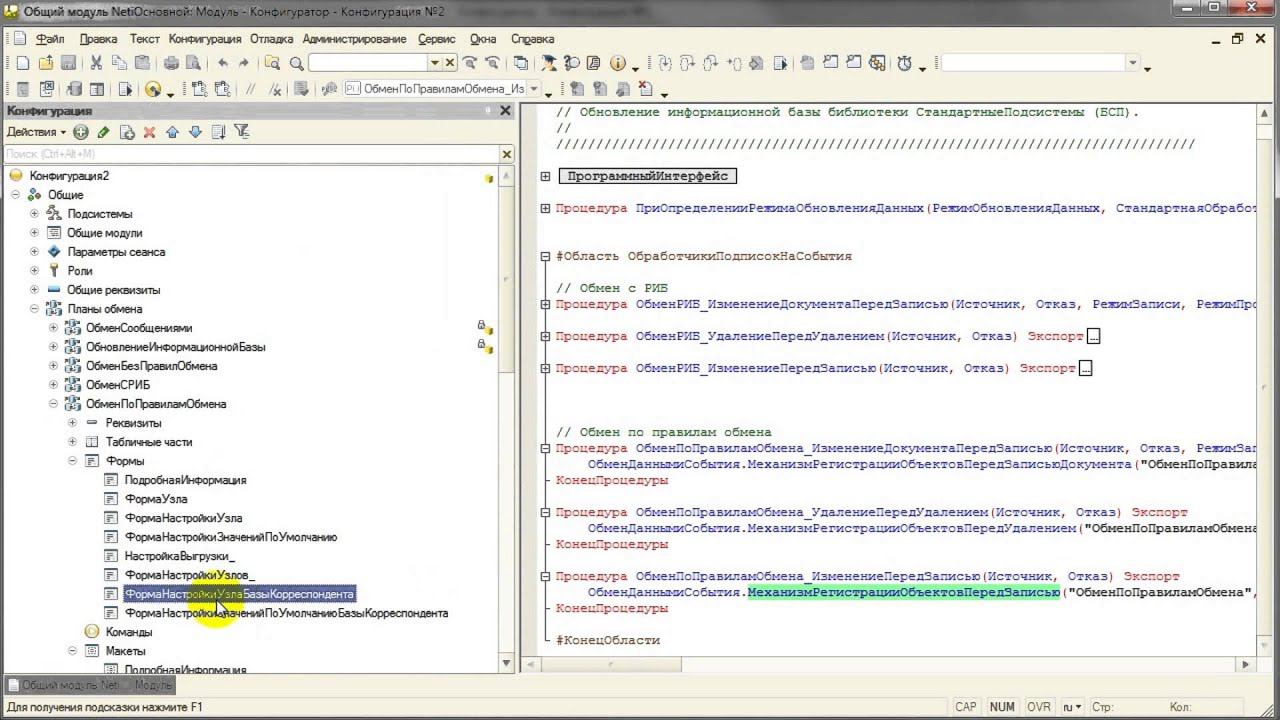Click the red X delete icon in Конфигурация panel
This screenshot has height=720, width=1280.
(149, 132)
